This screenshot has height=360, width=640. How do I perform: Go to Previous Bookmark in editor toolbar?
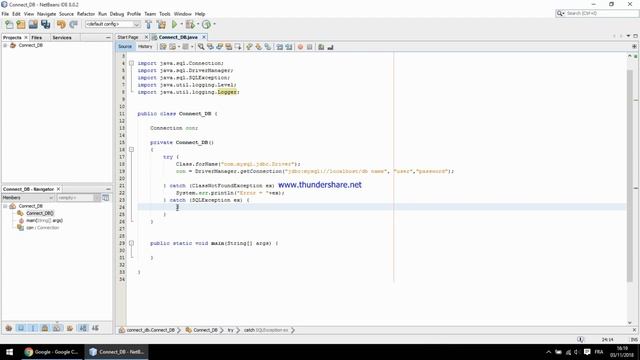point(249,47)
